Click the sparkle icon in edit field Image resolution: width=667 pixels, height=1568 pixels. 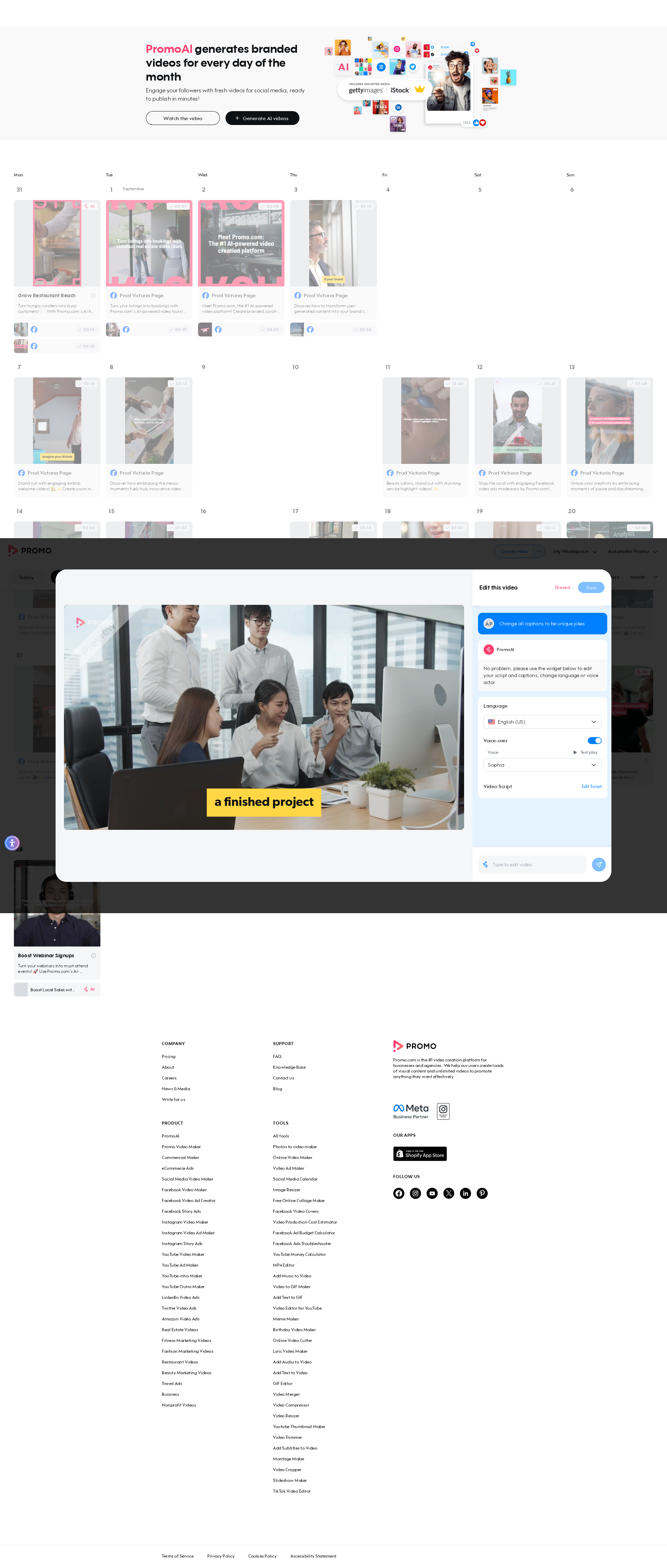485,864
